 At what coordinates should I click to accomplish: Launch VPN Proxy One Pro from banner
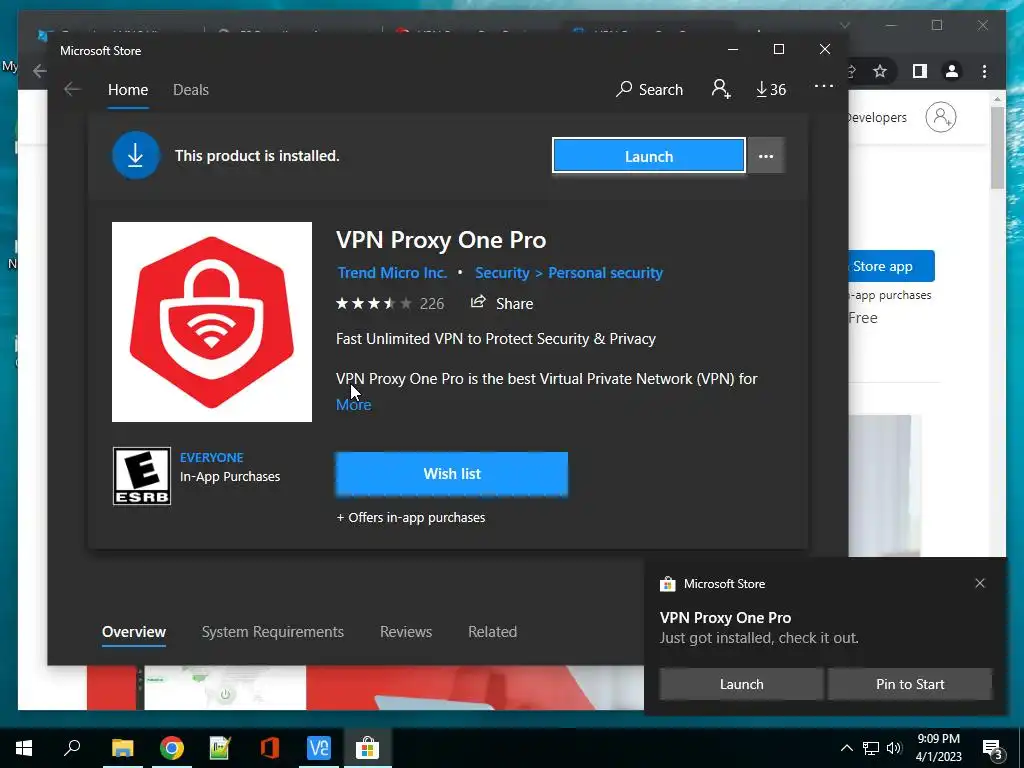click(x=648, y=156)
